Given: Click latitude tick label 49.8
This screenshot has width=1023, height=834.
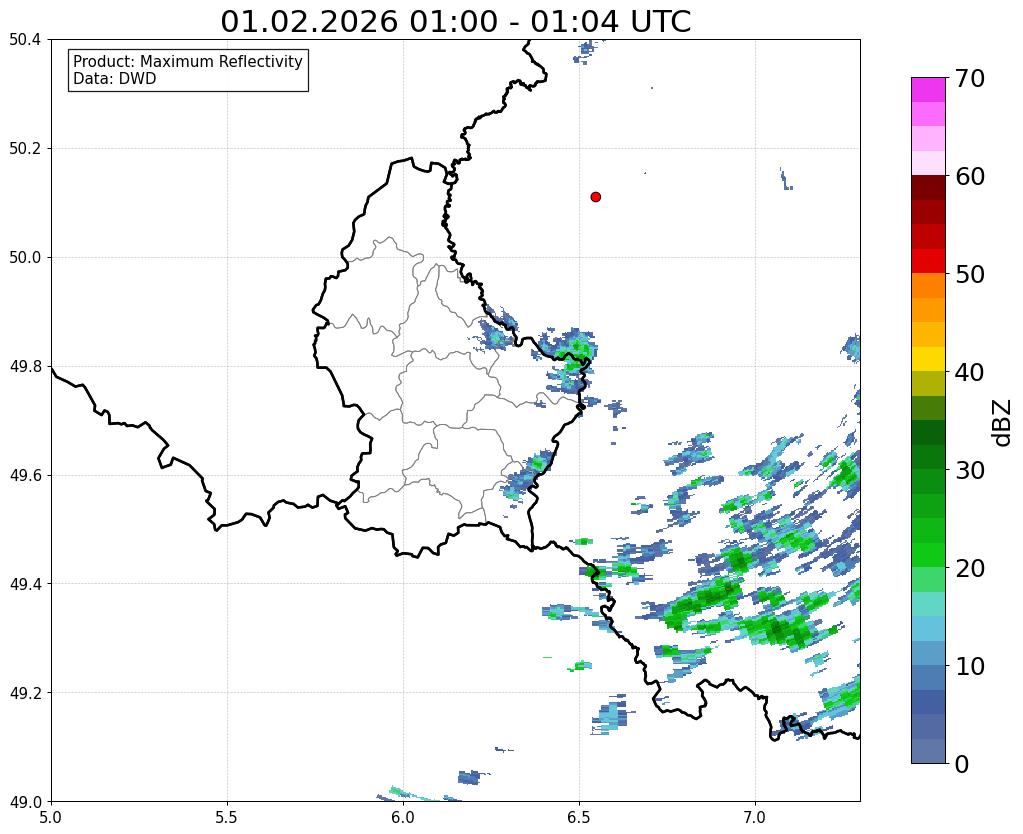Looking at the screenshot, I should [25, 367].
